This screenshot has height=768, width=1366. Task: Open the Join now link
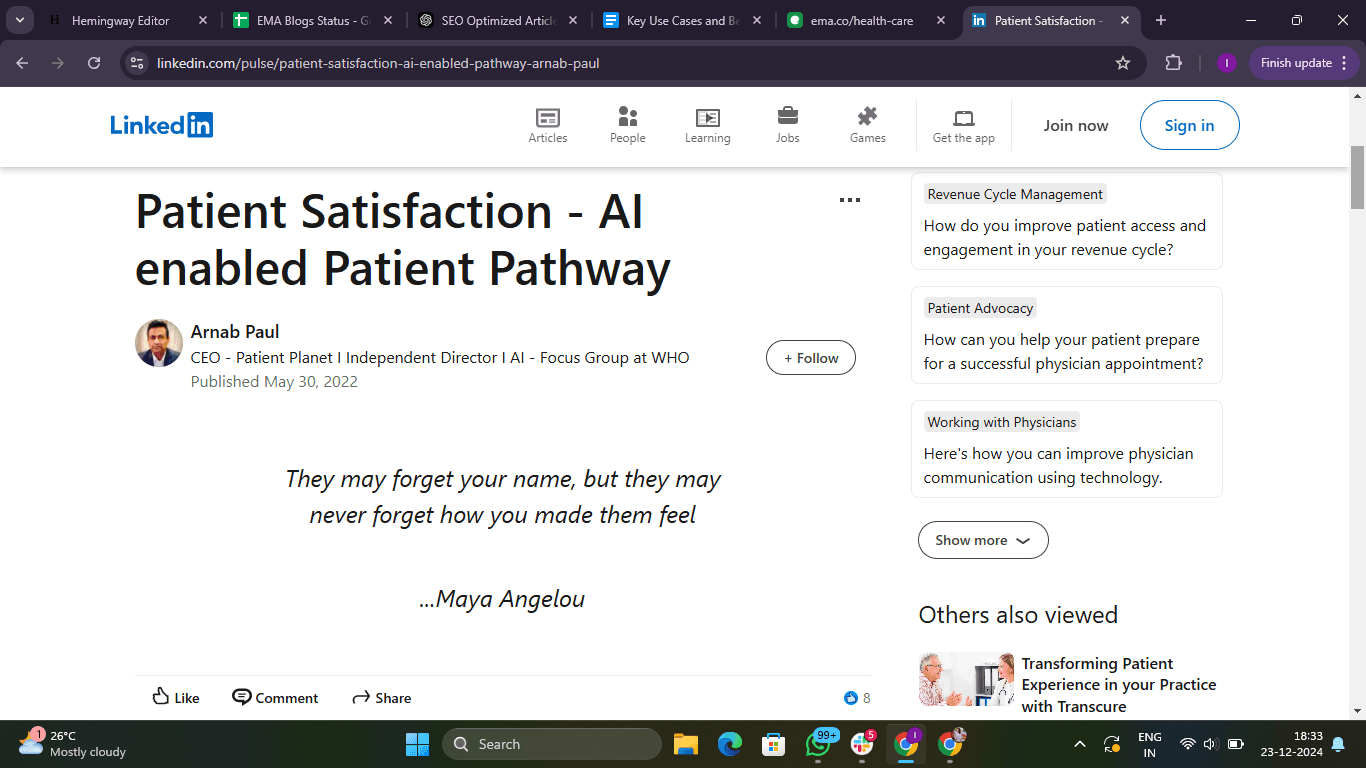point(1076,125)
